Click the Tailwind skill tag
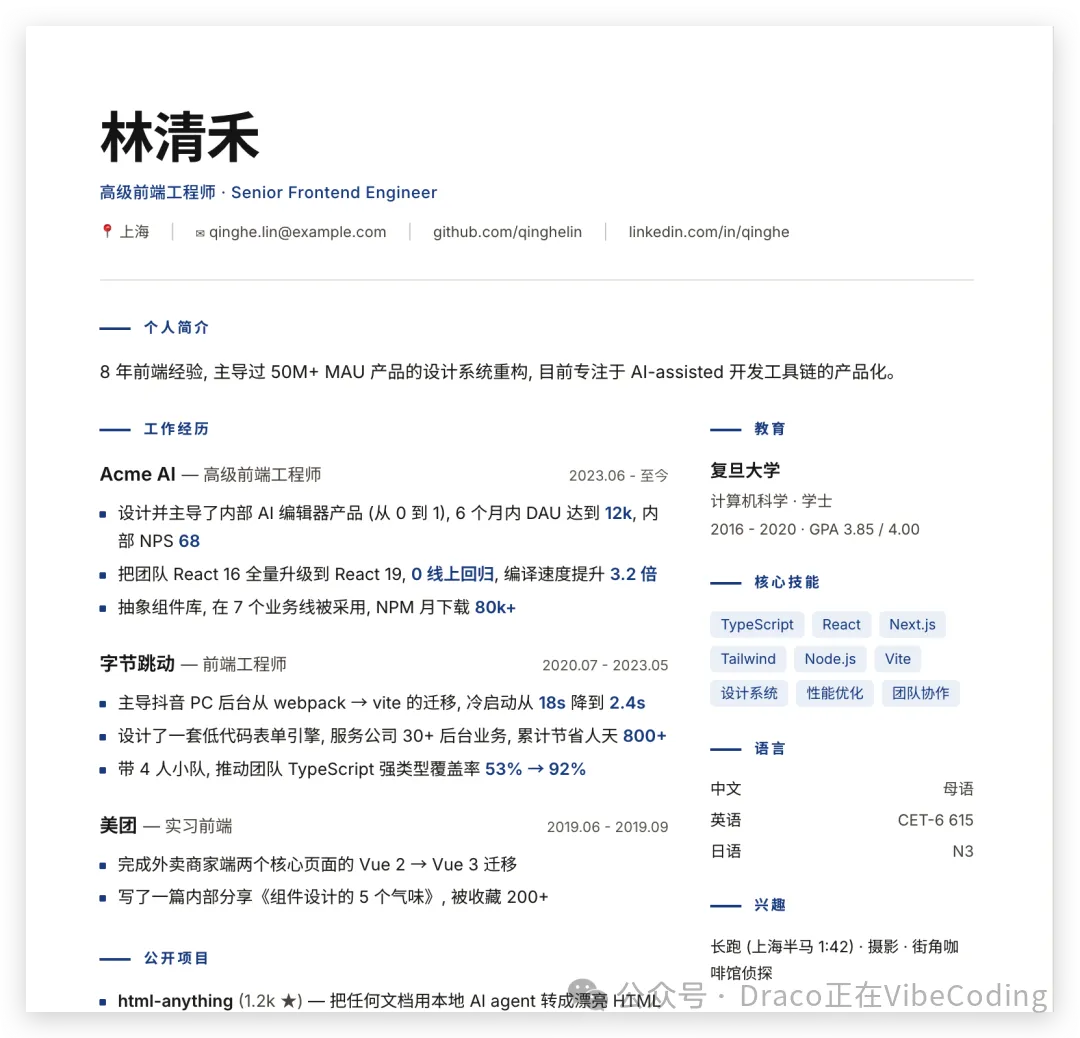Viewport: 1080px width, 1038px height. click(748, 658)
